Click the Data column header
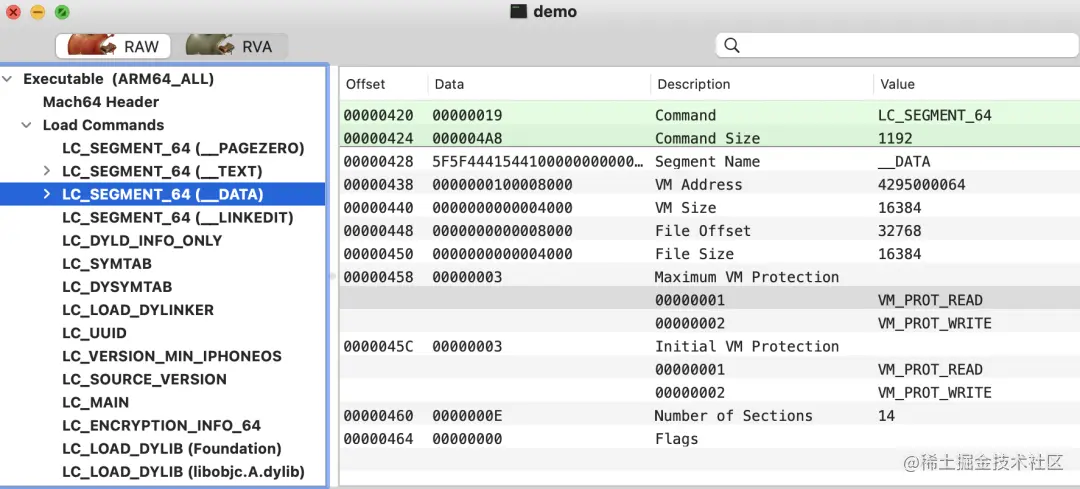The height and width of the screenshot is (489, 1080). (449, 84)
